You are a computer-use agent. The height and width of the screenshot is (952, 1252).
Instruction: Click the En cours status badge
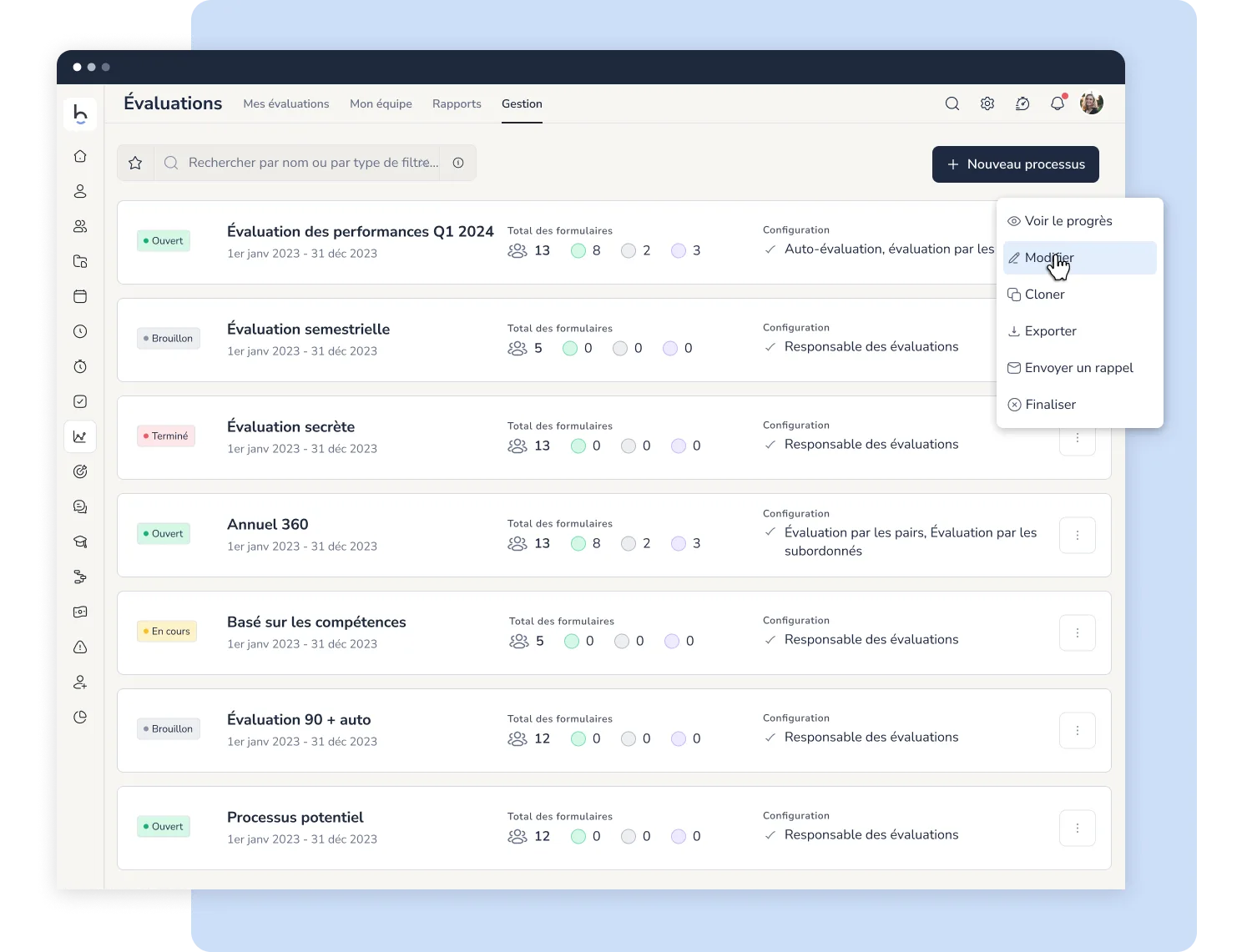[x=167, y=632]
